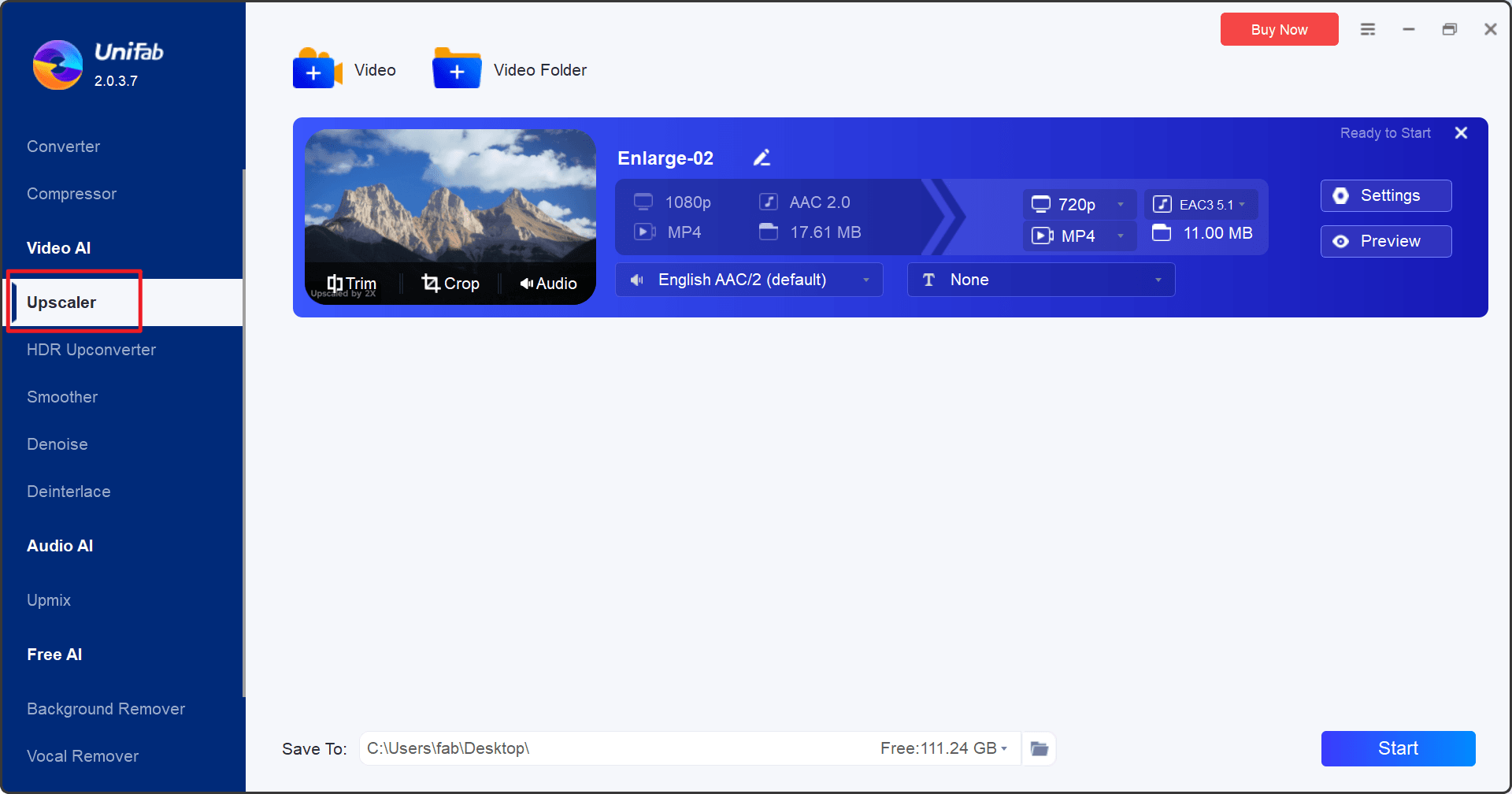Screen dimensions: 1512x794
Task: Click the 17.61 MB source size
Action: click(825, 232)
